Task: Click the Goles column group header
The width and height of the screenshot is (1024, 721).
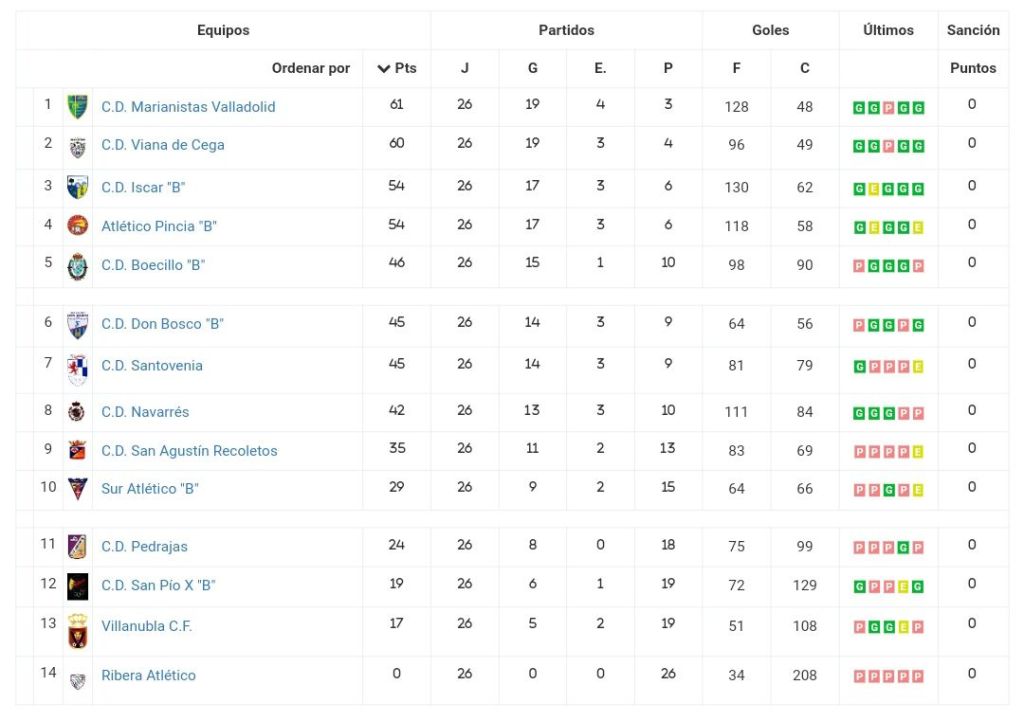Action: (x=770, y=30)
